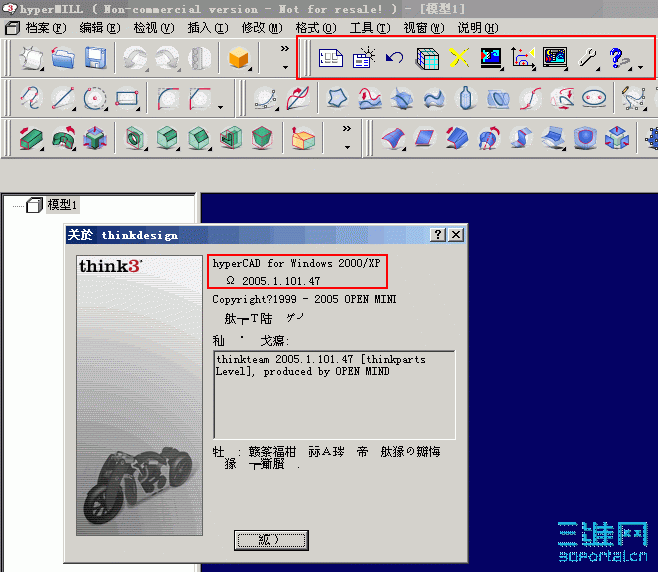This screenshot has height=572, width=658.
Task: Click the green linear extrude solid icon
Action: 31,138
